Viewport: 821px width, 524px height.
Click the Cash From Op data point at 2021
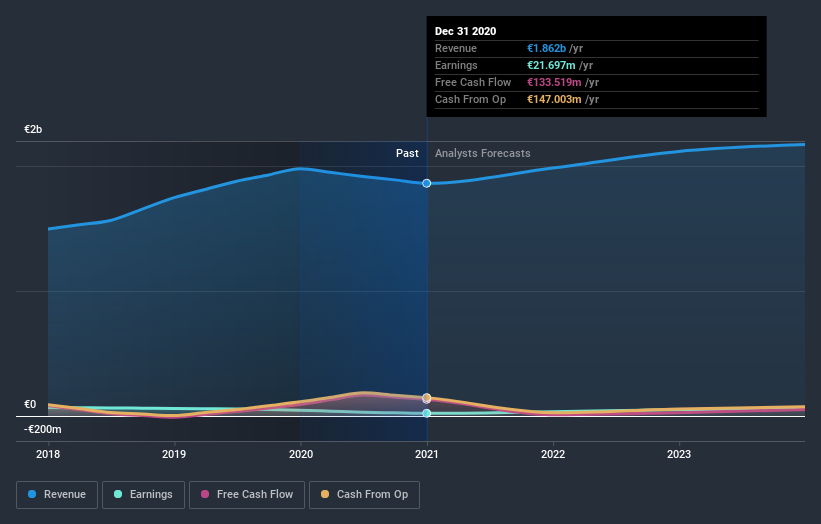427,398
